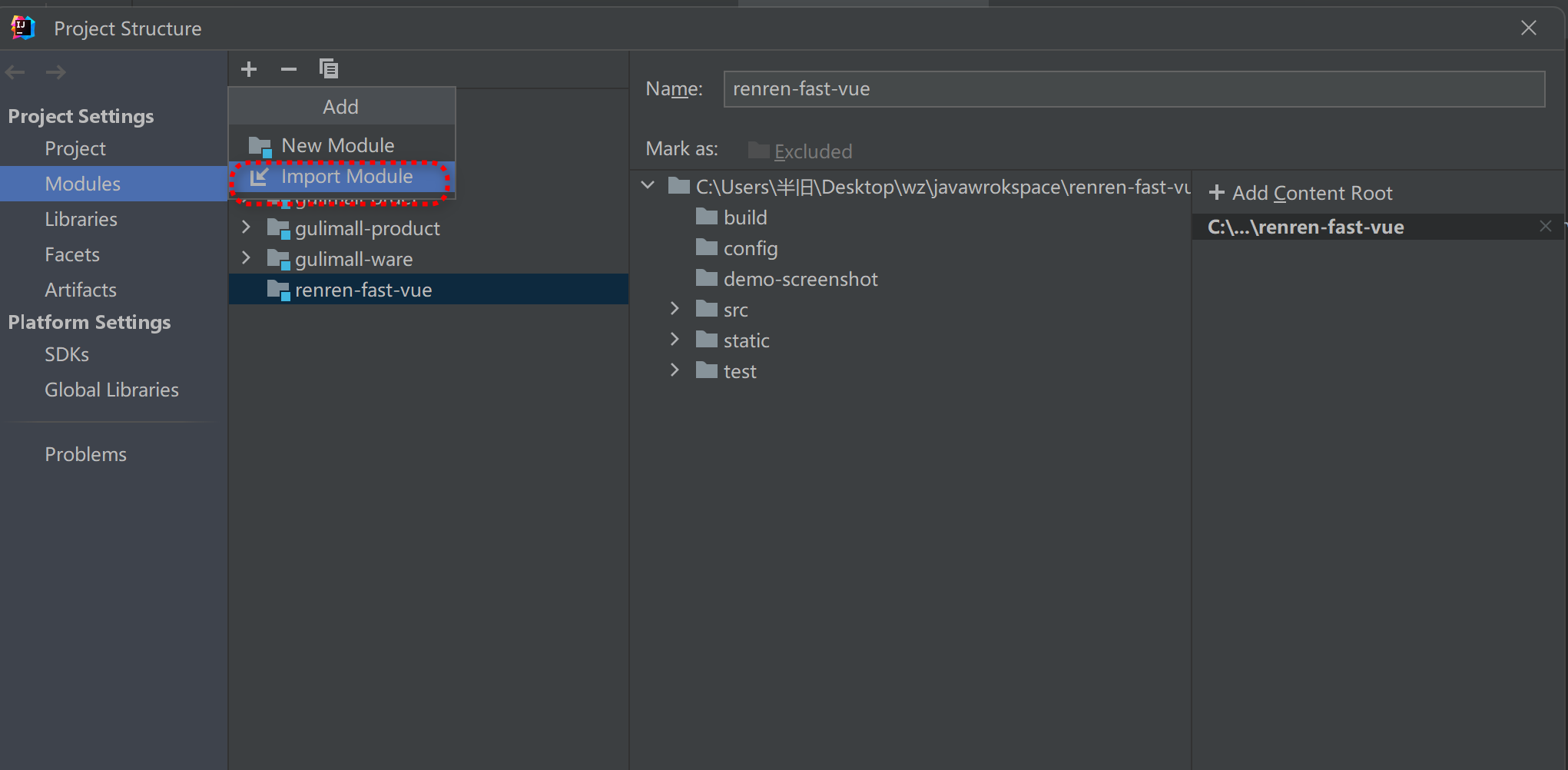Screen dimensions: 1568x770
Task: Click the src folder icon
Action: [707, 309]
